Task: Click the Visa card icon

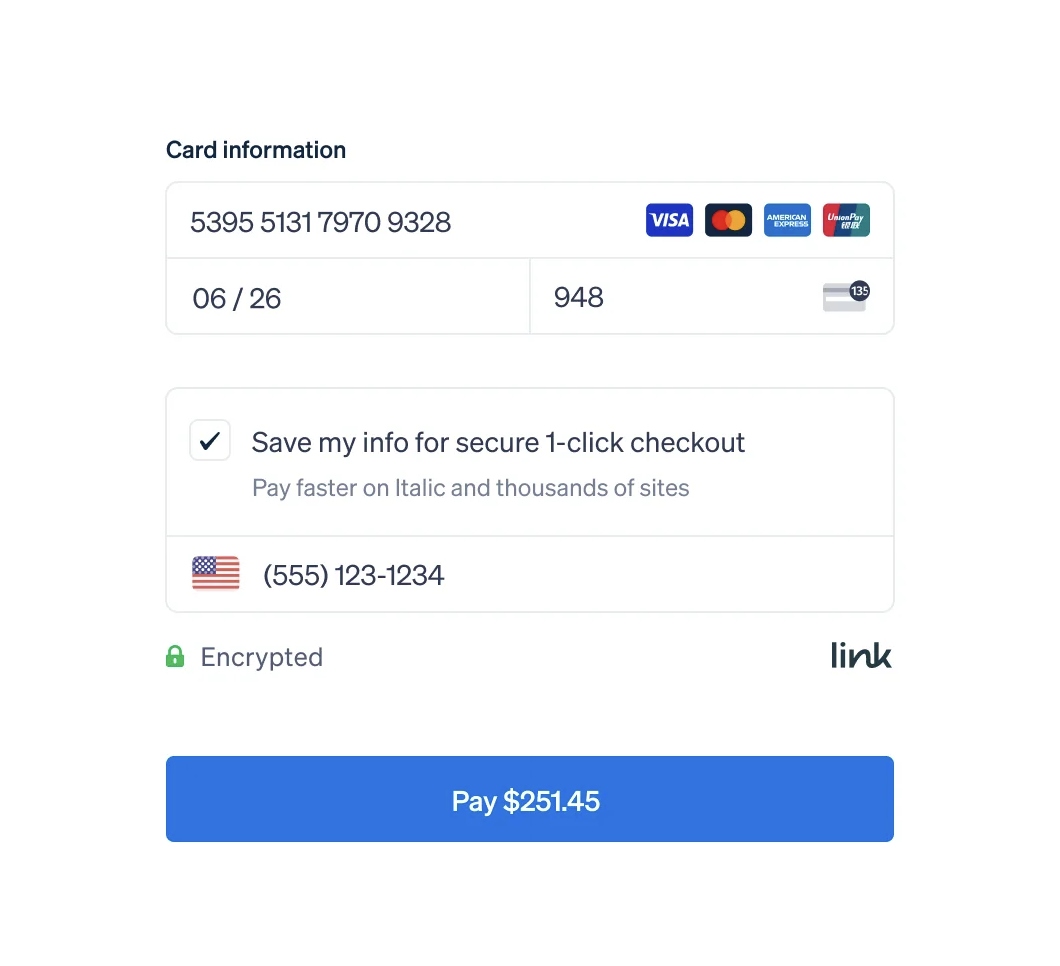Action: click(669, 220)
